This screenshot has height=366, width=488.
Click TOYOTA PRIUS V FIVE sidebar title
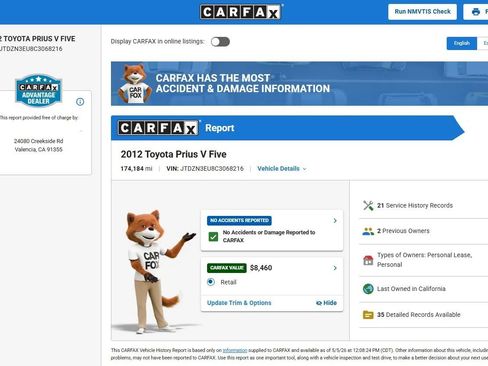[39, 39]
